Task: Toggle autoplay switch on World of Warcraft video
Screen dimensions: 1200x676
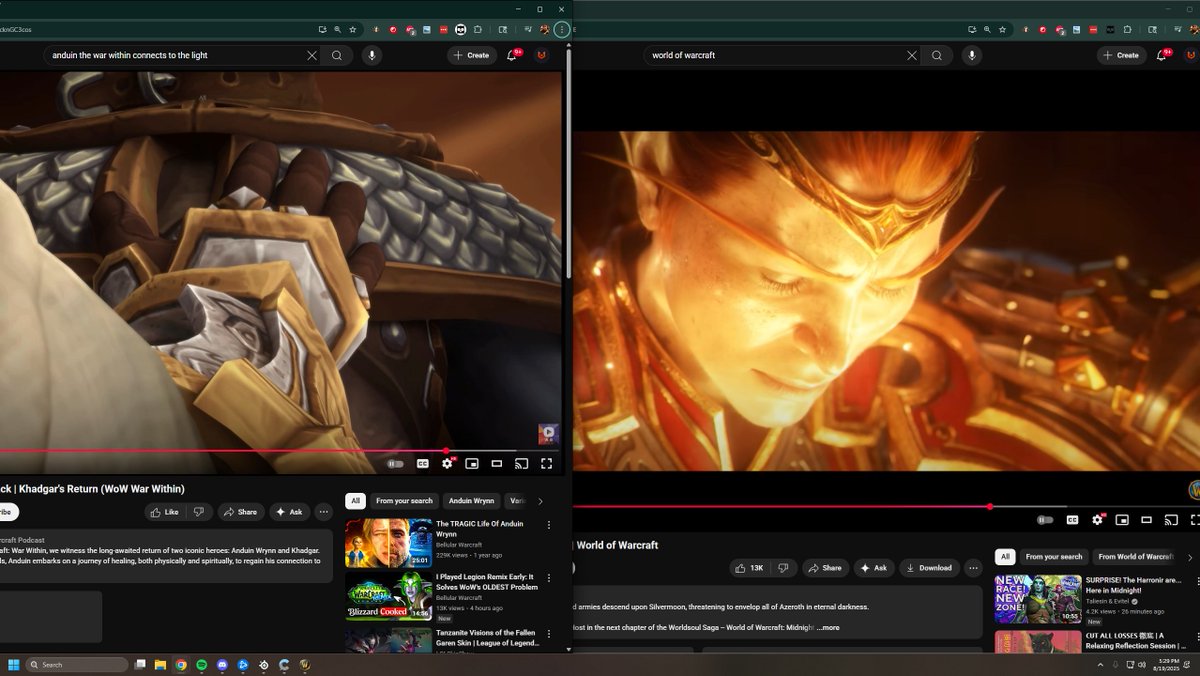Action: pos(1046,520)
